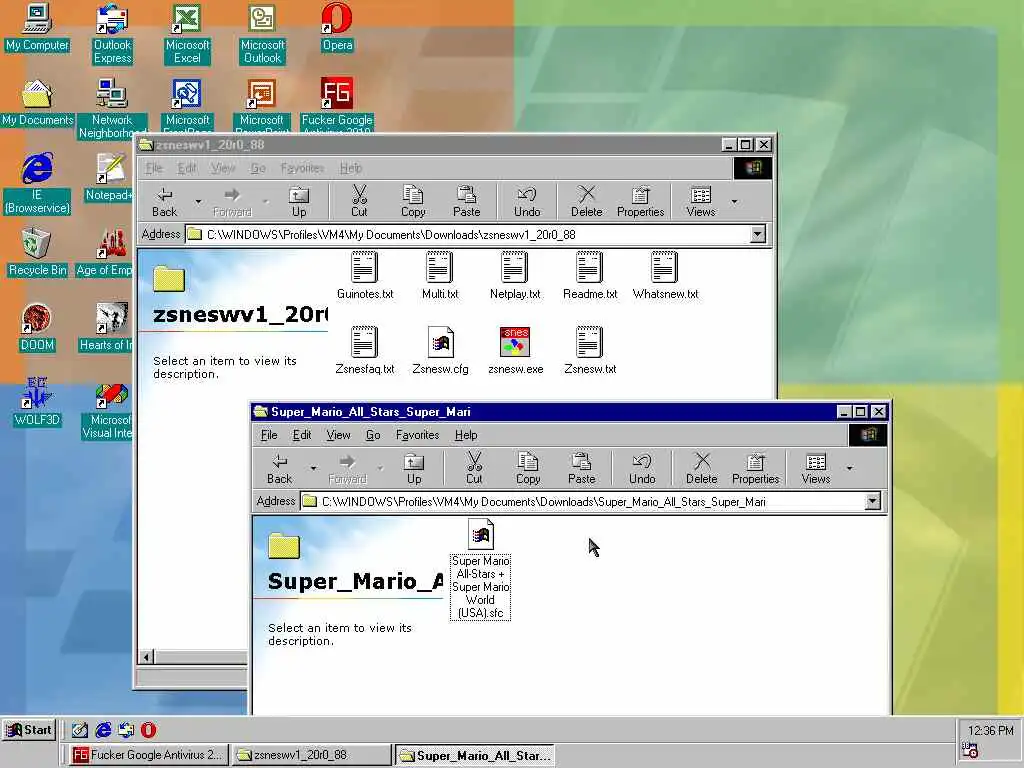Open Edit menu in Super_Mario window

tap(302, 435)
